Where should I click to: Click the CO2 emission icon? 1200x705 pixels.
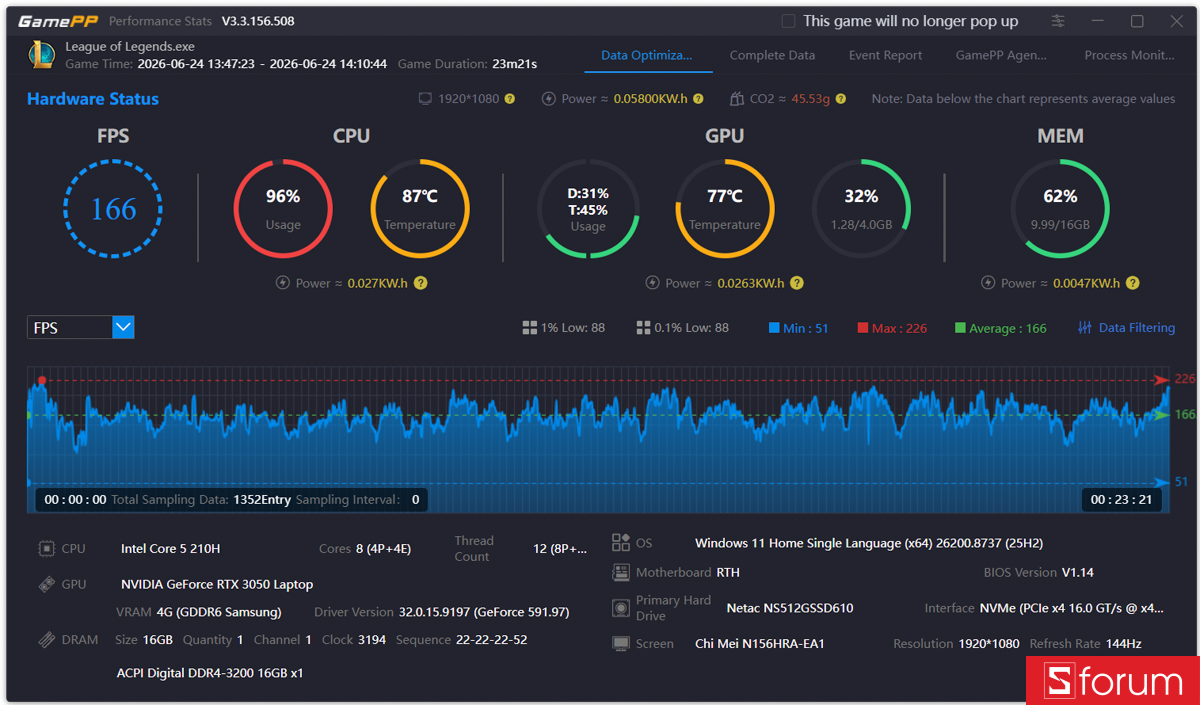pyautogui.click(x=737, y=99)
